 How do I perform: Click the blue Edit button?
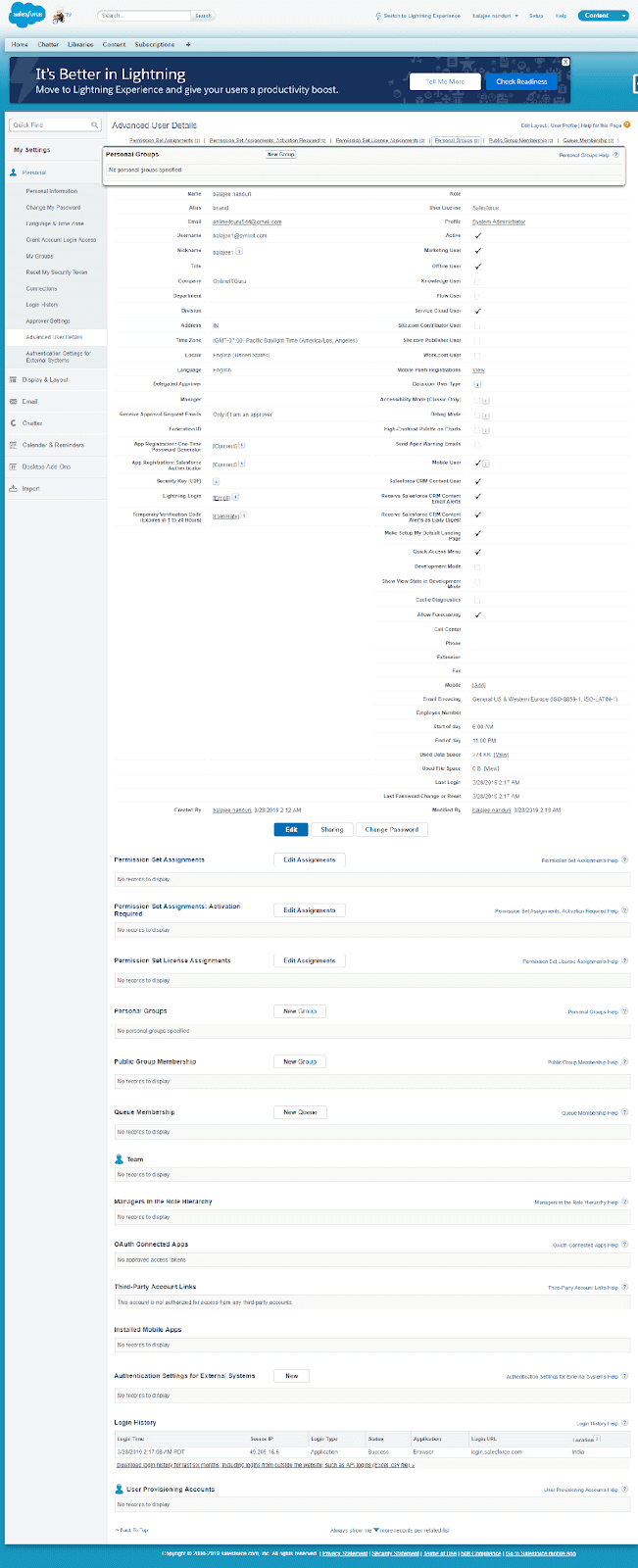(291, 830)
